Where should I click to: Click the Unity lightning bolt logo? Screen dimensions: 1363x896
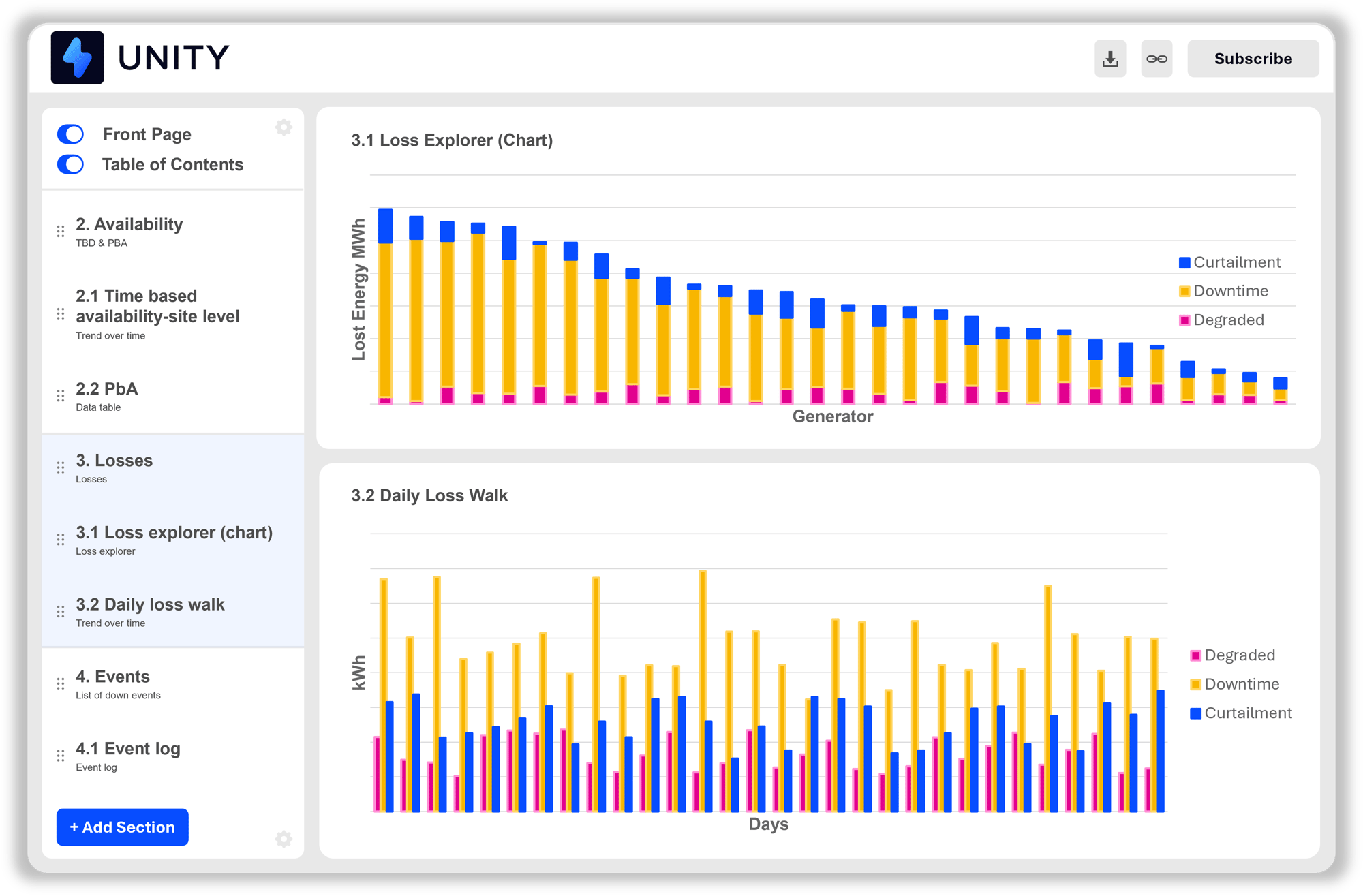(78, 58)
